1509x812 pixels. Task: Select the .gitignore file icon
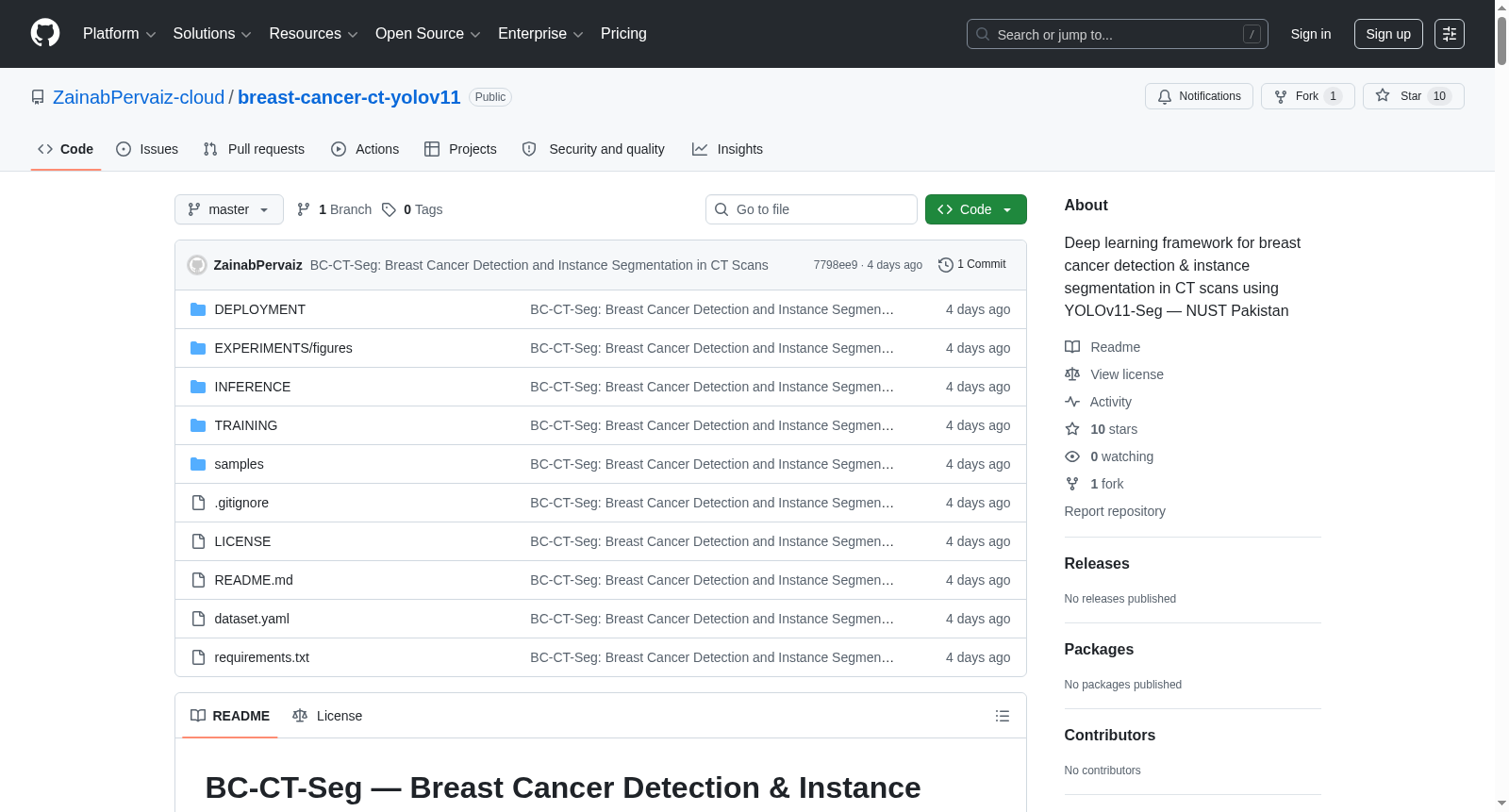(x=198, y=503)
